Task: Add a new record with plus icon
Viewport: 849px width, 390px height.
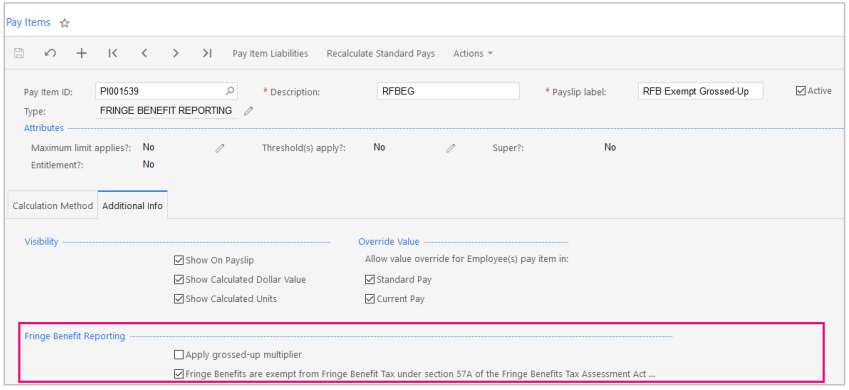Action: point(81,53)
